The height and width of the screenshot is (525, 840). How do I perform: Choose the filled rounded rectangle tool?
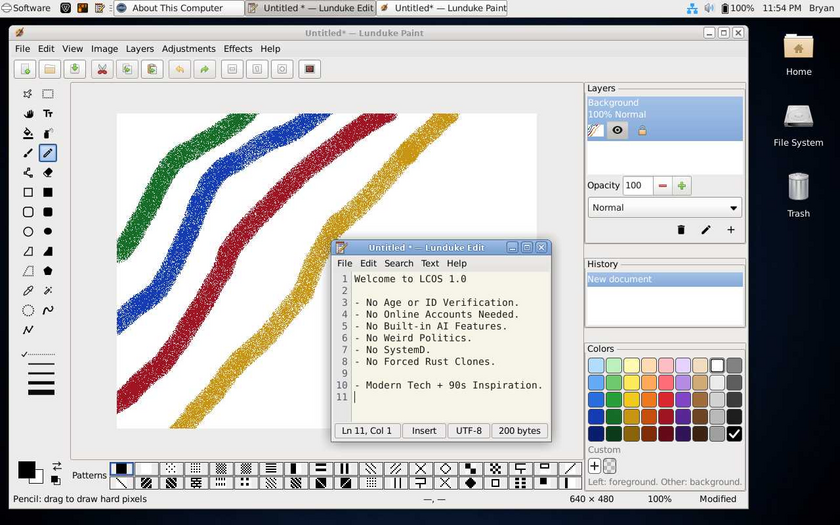(48, 212)
